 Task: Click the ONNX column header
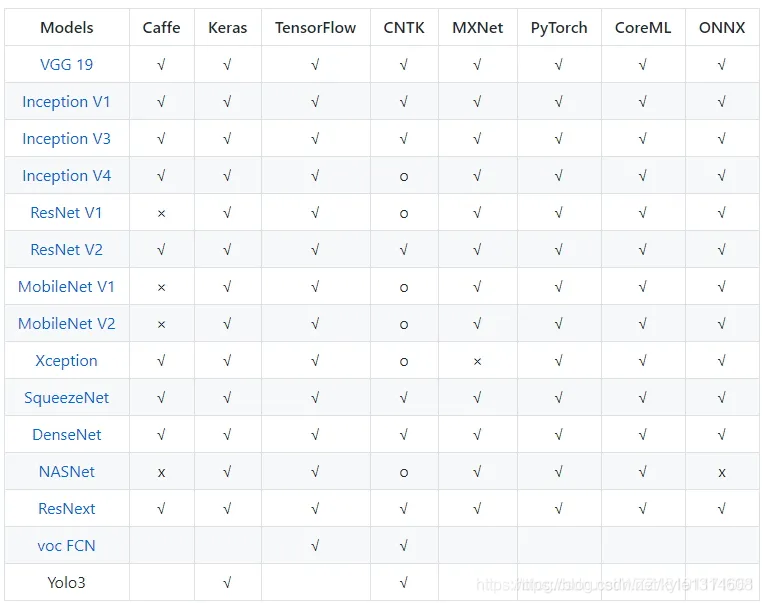pos(722,28)
